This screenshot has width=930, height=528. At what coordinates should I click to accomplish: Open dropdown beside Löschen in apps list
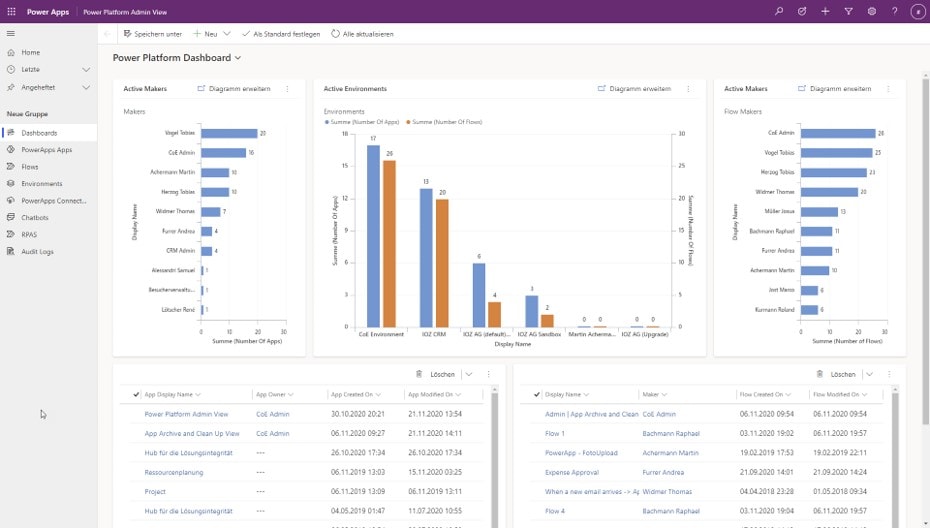[469, 374]
